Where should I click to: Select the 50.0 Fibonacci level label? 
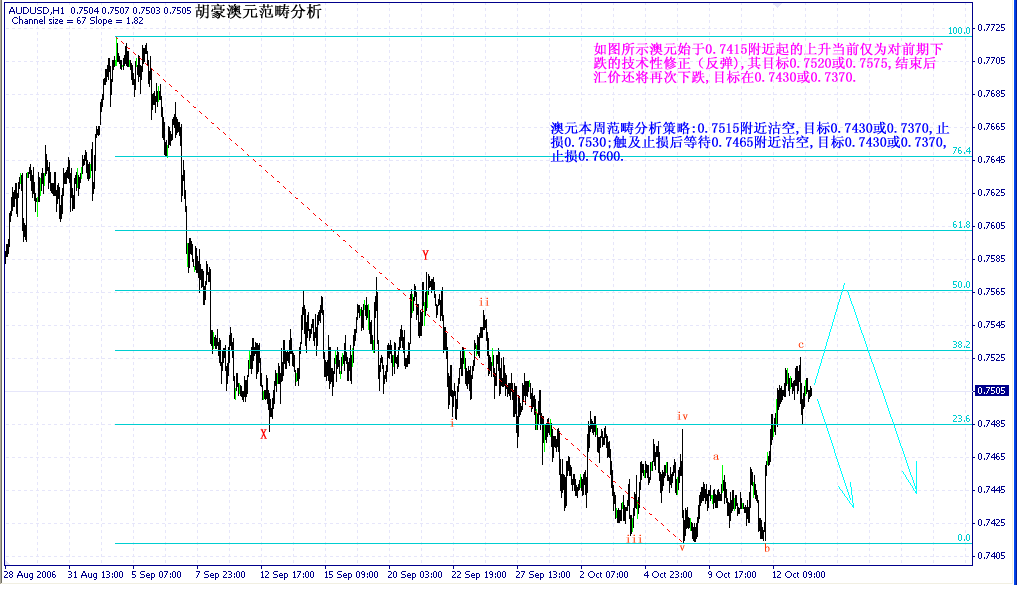pyautogui.click(x=961, y=285)
